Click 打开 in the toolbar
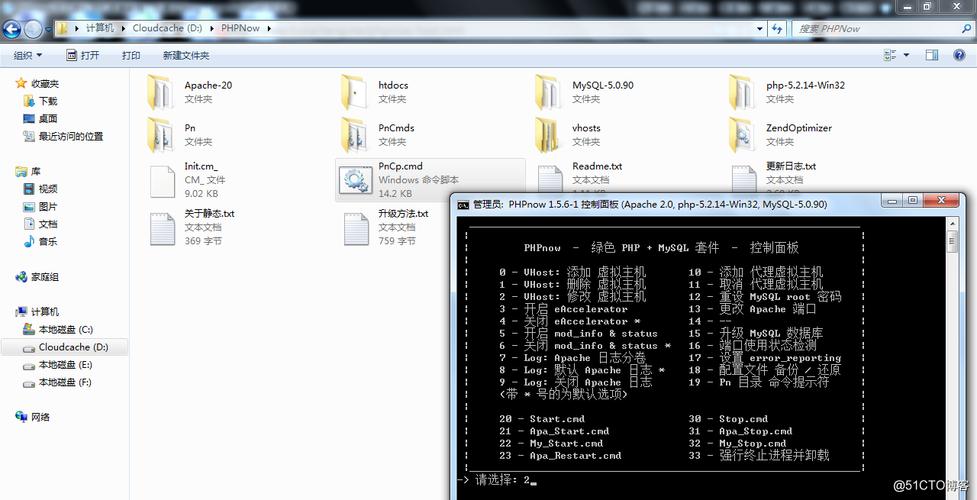The width and height of the screenshot is (977, 500). point(83,55)
